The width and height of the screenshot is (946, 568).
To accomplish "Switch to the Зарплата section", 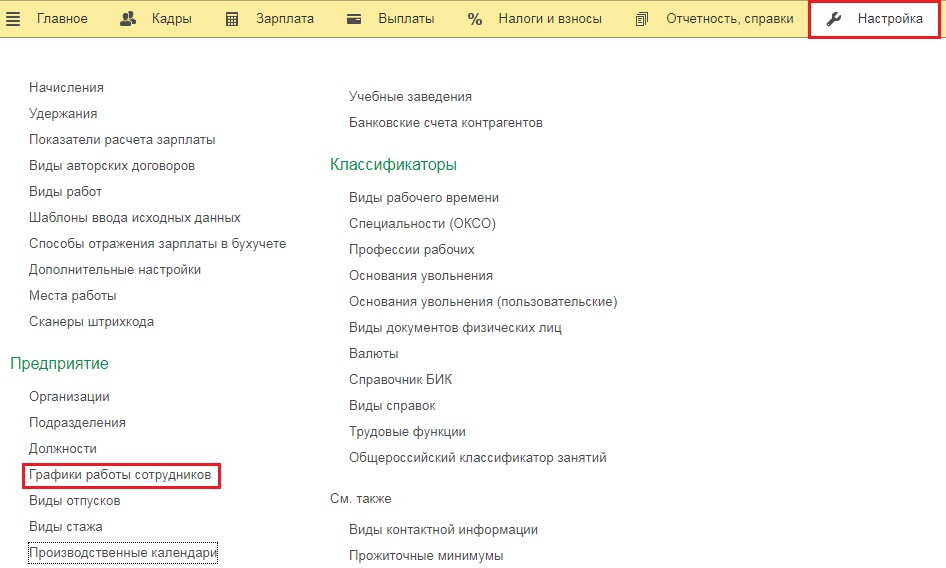I will point(284,19).
